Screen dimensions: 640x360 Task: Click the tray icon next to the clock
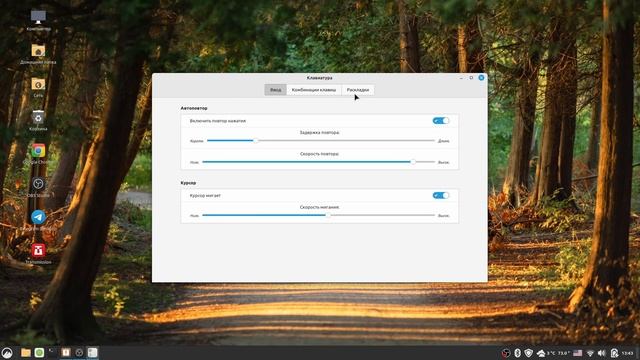coord(614,353)
